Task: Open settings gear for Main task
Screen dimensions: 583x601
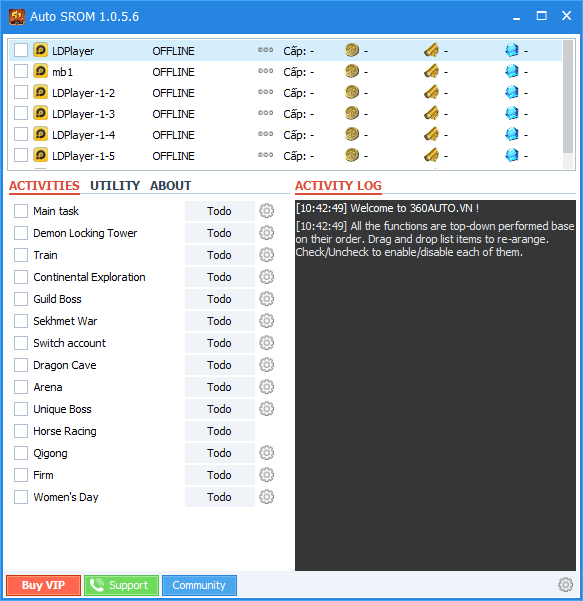Action: point(266,211)
